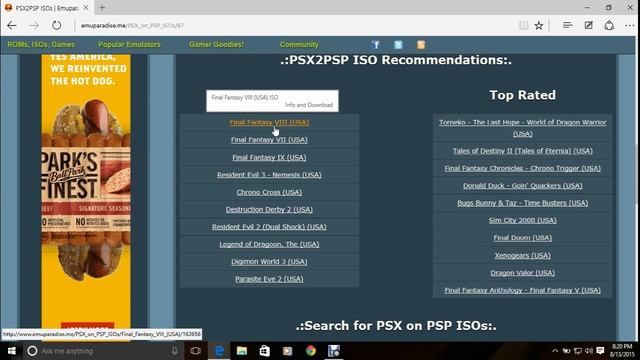640x360 pixels.
Task: Open Chrono Cross (USA) link
Action: tap(269, 192)
